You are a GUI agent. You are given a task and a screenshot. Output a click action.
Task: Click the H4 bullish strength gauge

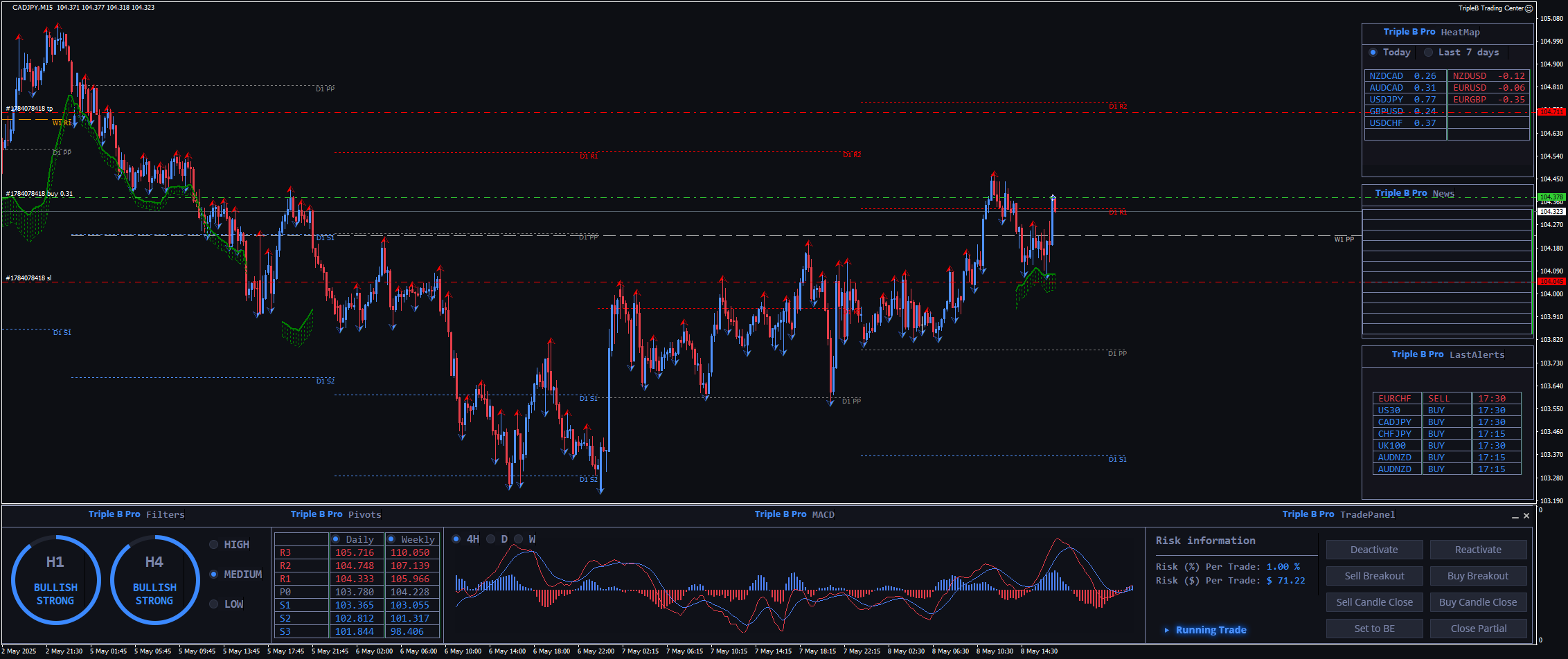pyautogui.click(x=154, y=580)
